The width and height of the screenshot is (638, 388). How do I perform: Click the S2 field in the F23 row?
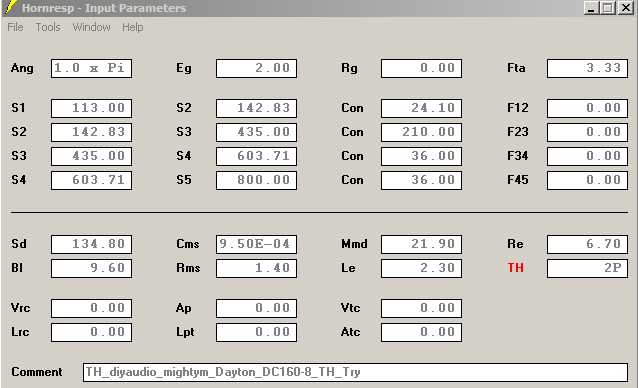point(92,132)
